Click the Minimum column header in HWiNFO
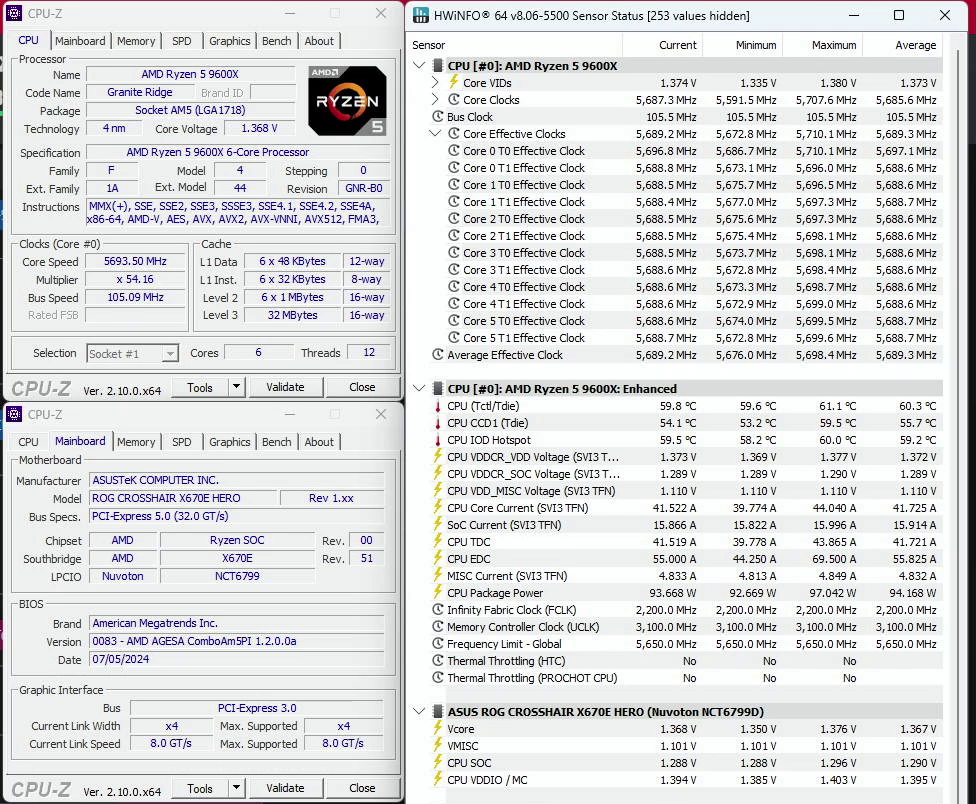The image size is (976, 804). (x=743, y=45)
